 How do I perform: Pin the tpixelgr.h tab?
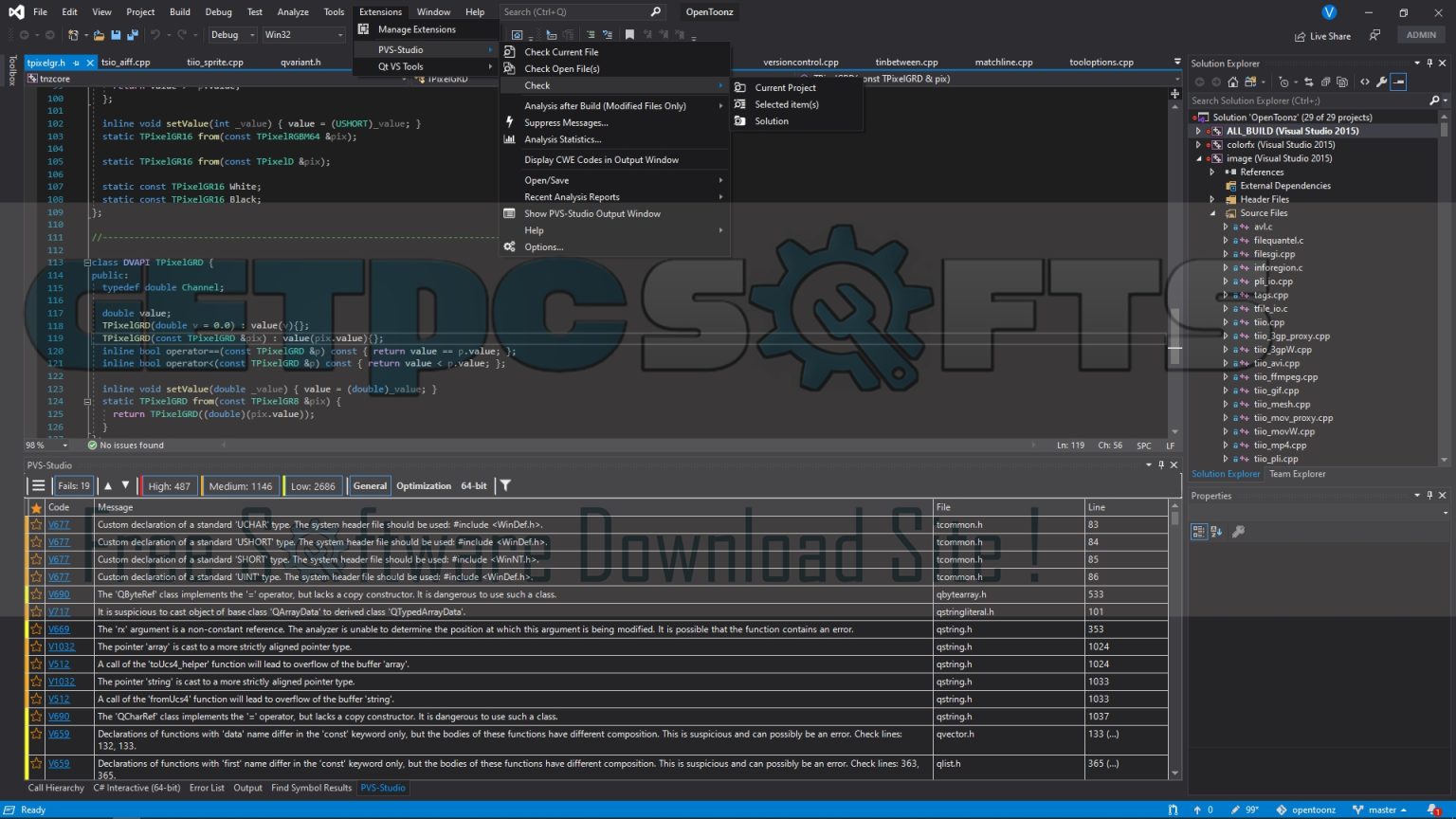[76, 63]
